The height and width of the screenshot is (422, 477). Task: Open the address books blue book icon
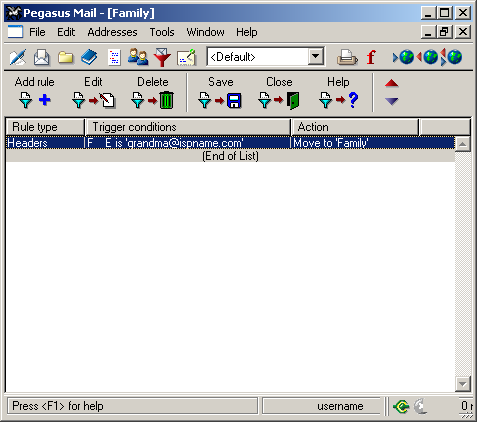[x=89, y=57]
